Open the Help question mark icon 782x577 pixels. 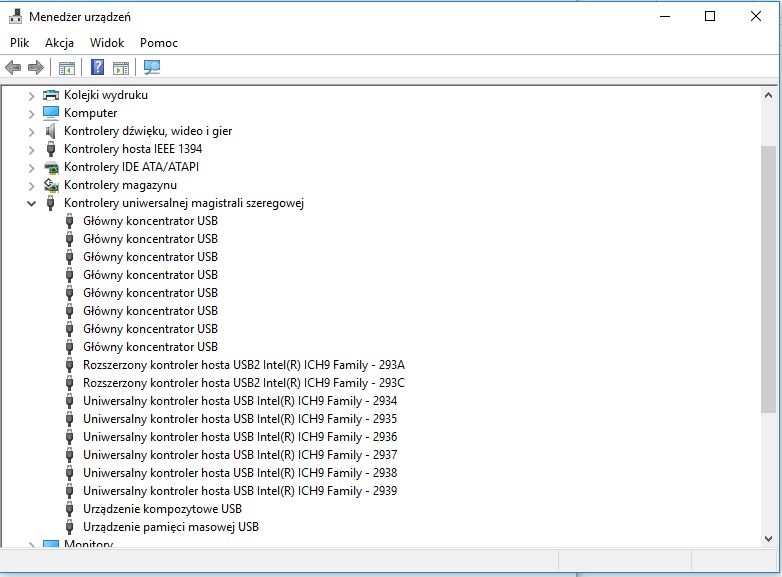tap(97, 67)
